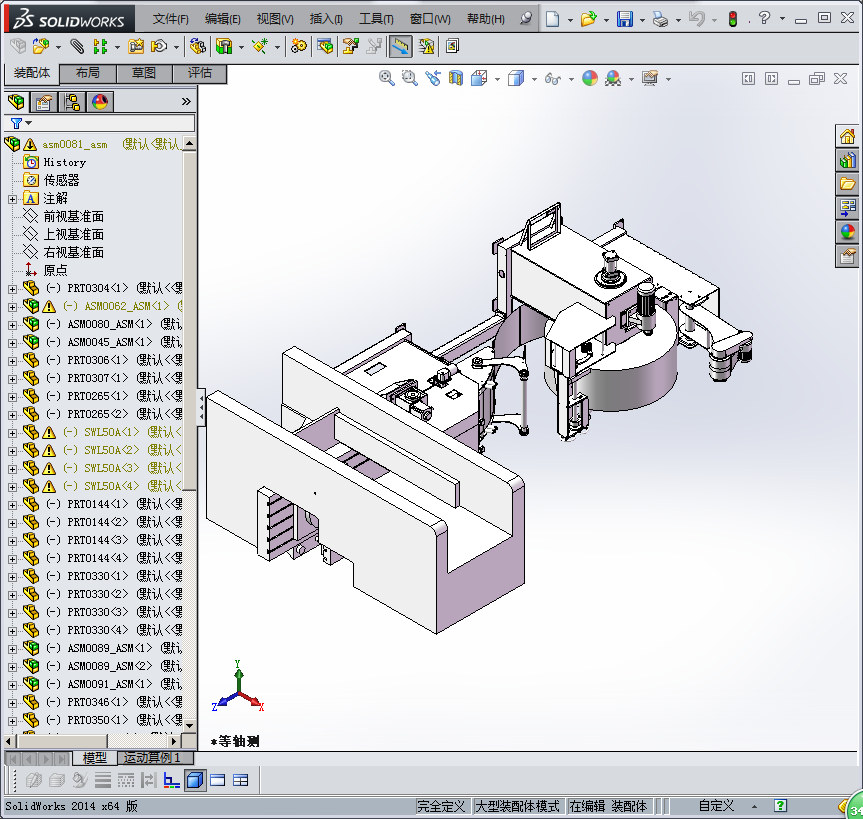Select the 上视基准面 plane
863x819 pixels.
(x=74, y=234)
